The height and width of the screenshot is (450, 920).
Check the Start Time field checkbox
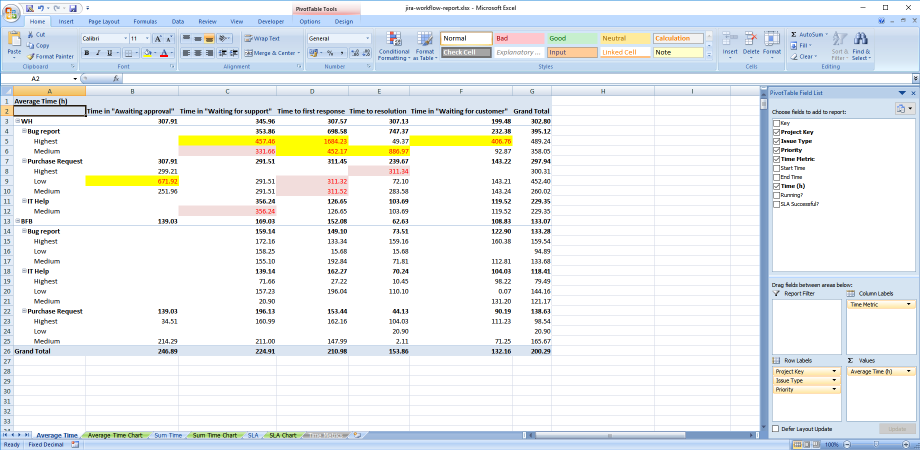point(777,168)
